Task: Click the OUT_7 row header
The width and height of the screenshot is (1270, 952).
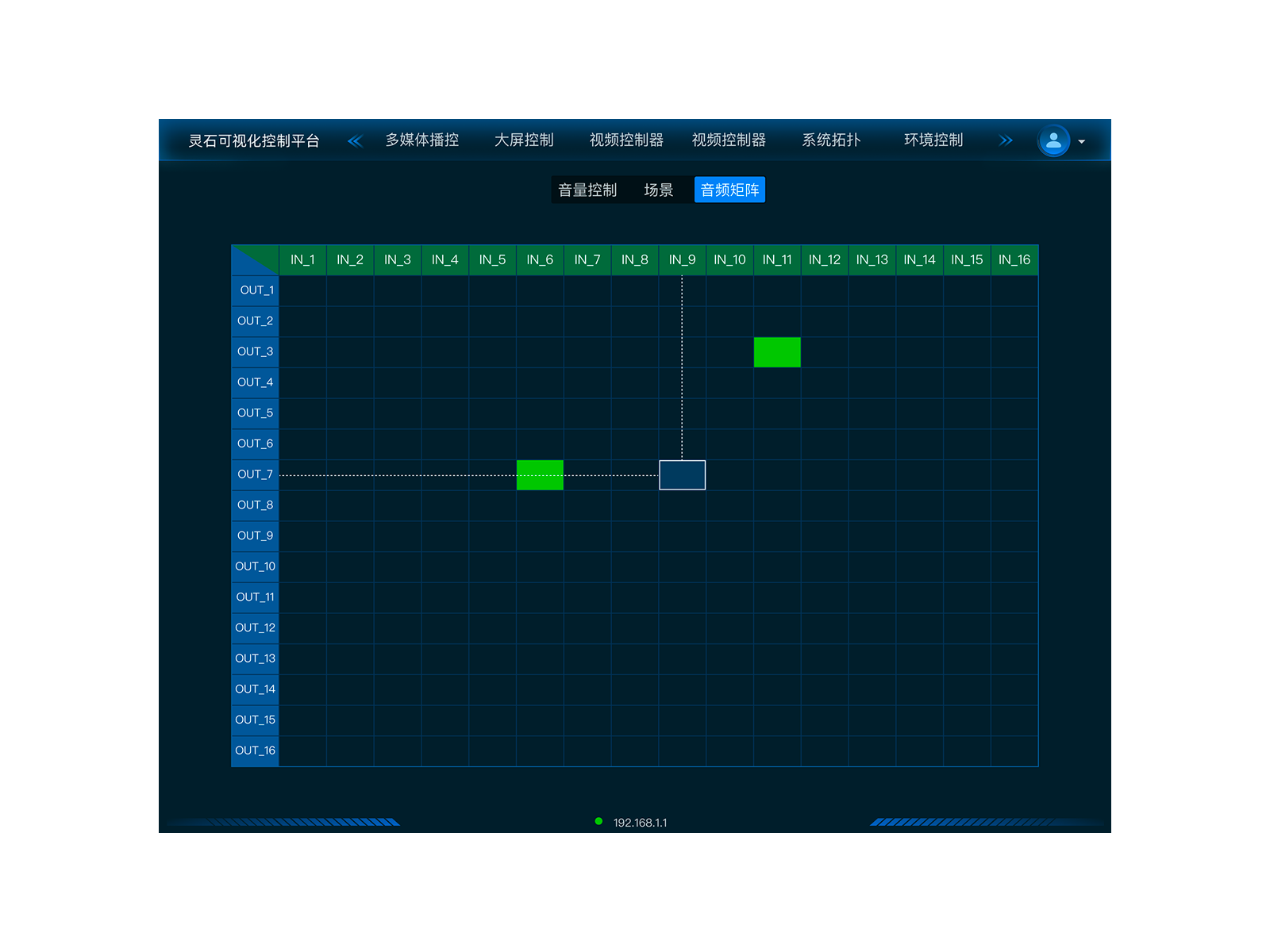Action: click(256, 474)
